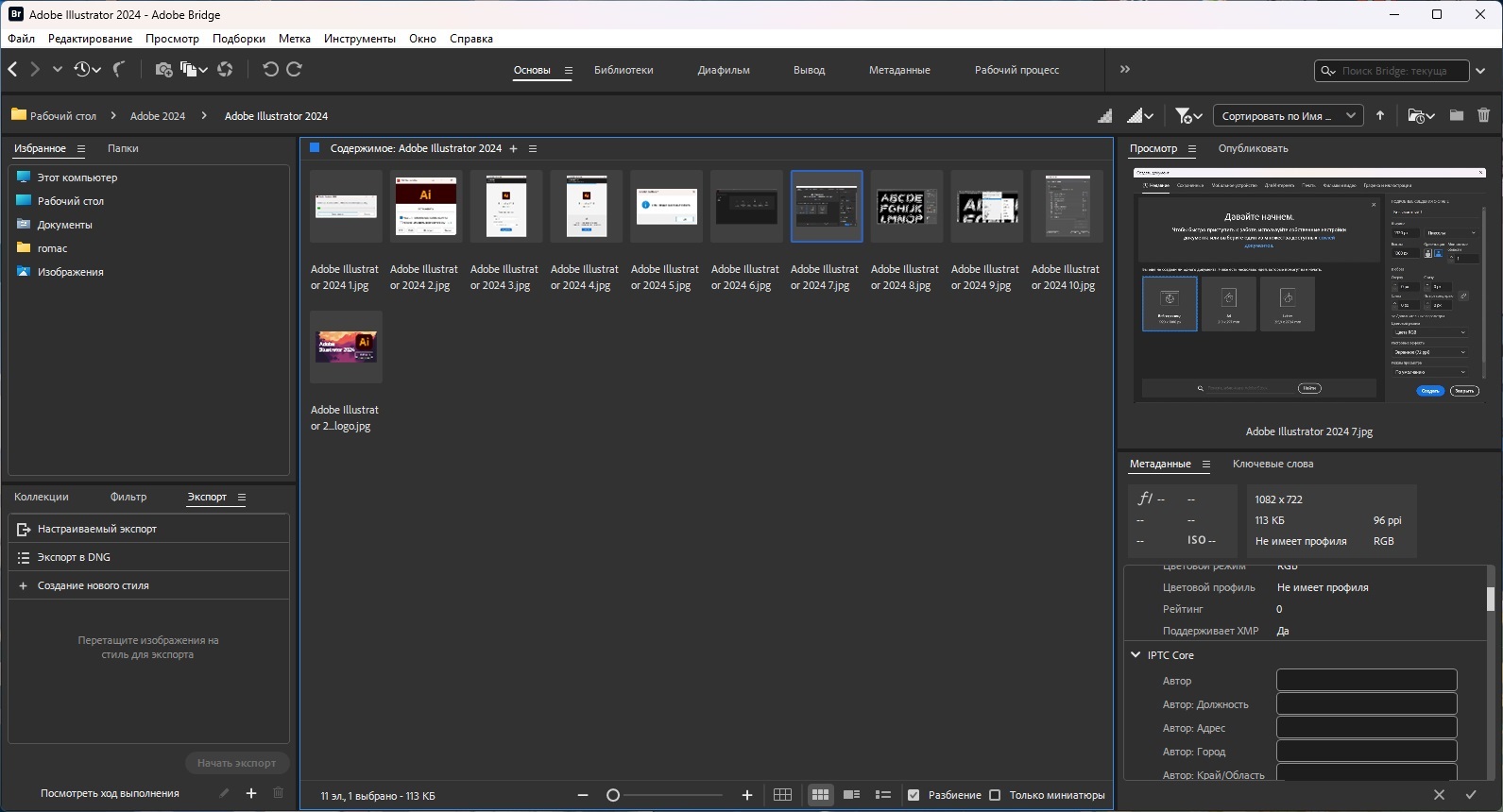1503x812 pixels.
Task: Click the rotate 90° counterclockwise icon
Action: (270, 69)
